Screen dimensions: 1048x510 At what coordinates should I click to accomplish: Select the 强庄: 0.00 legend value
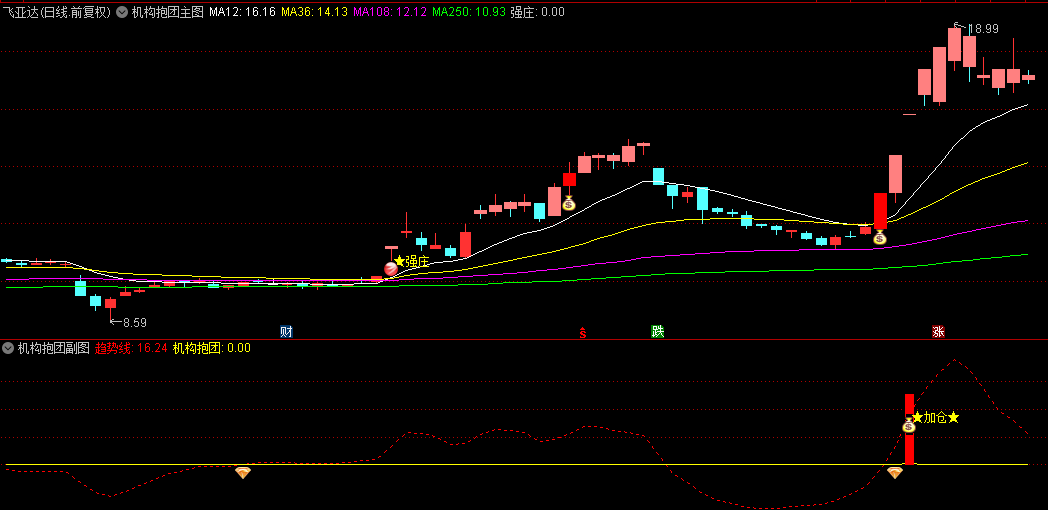537,12
